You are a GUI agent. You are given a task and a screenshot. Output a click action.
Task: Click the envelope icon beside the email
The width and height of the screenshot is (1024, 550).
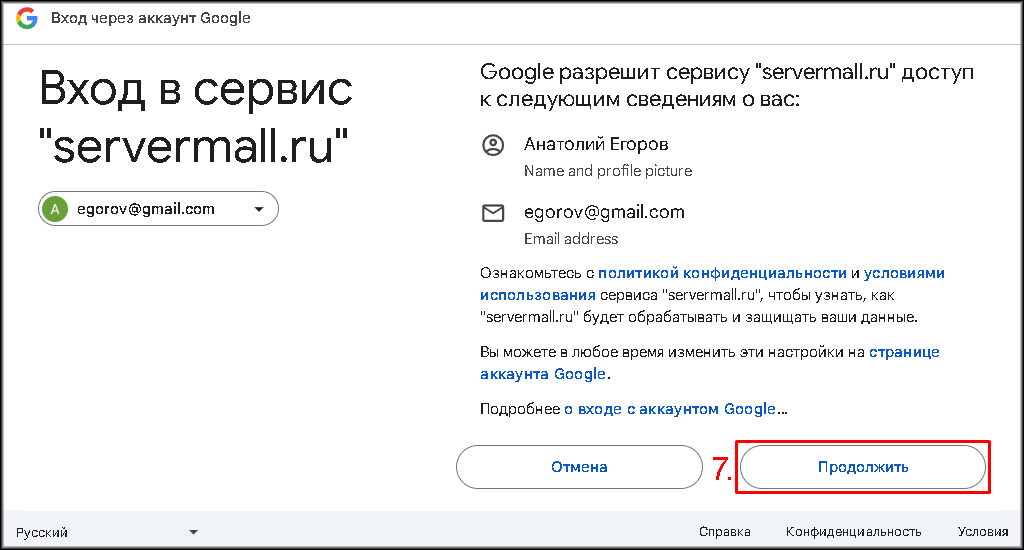point(493,213)
